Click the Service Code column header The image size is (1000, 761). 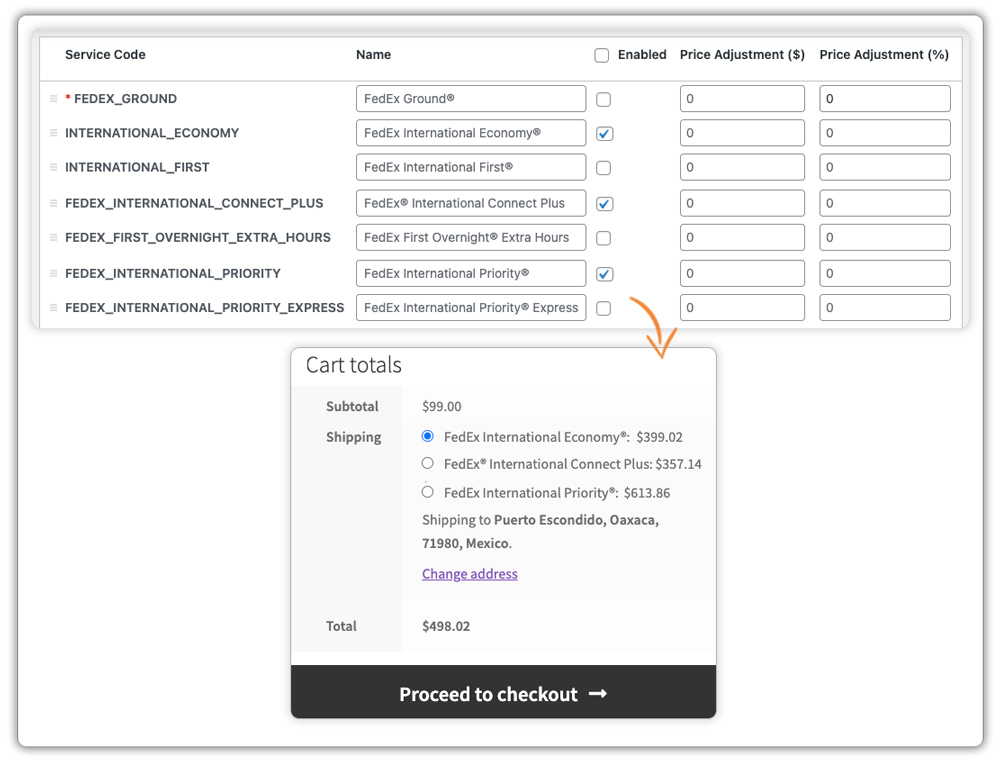click(105, 55)
